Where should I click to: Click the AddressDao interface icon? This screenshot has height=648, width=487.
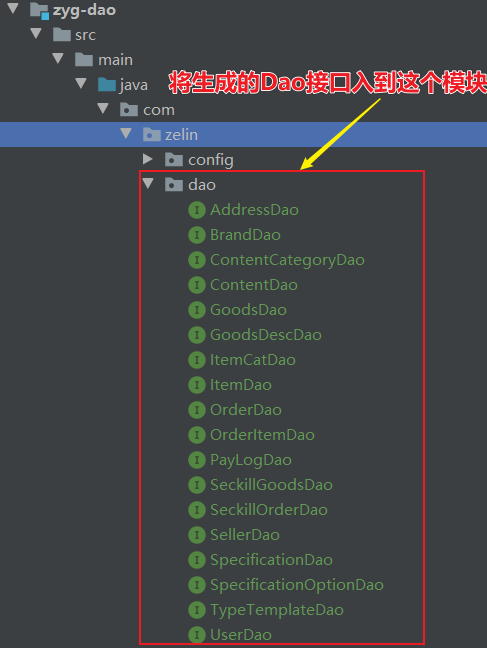tap(197, 210)
